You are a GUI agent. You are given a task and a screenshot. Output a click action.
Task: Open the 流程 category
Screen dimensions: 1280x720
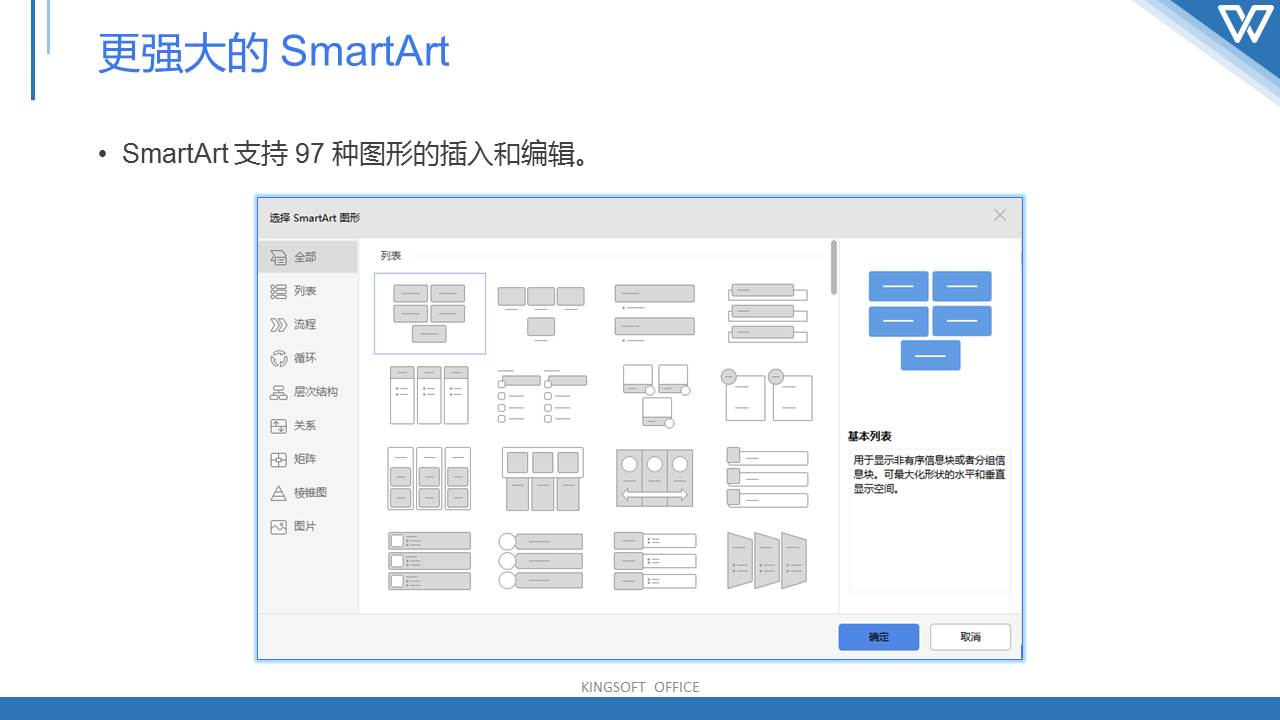[308, 325]
